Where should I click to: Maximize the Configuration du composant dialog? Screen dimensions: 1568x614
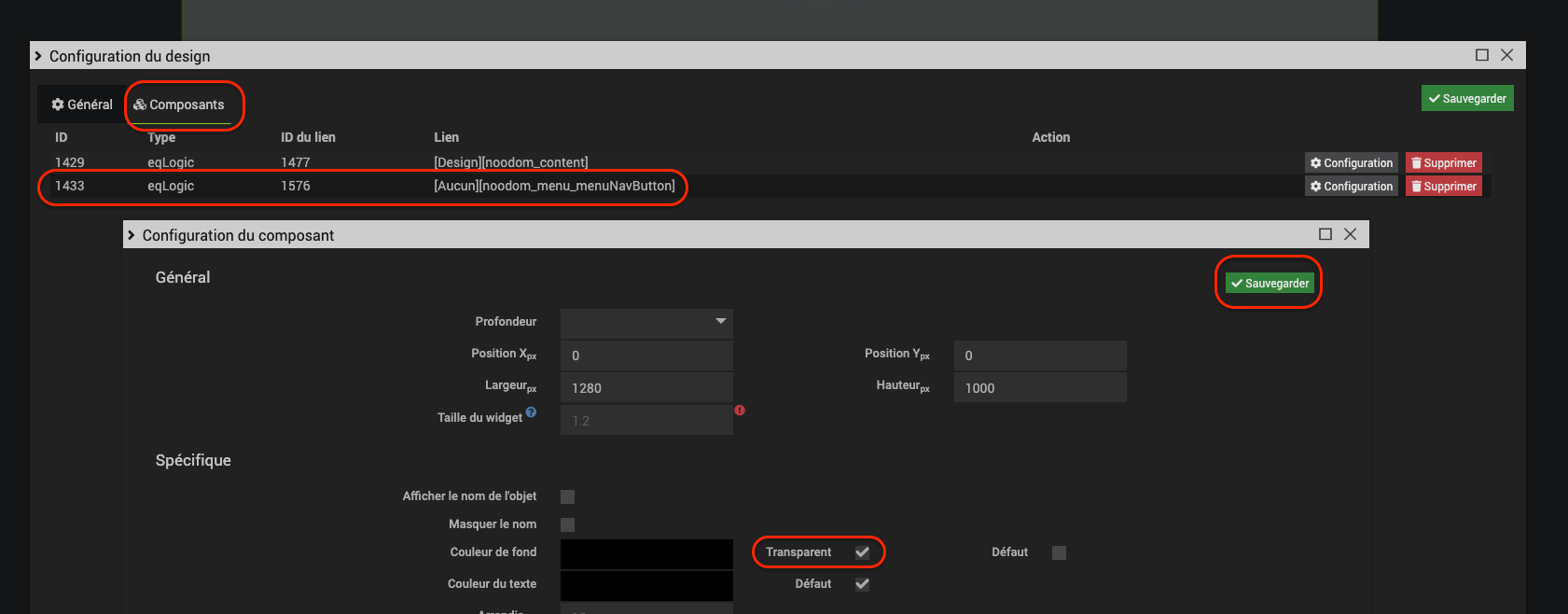click(1325, 234)
